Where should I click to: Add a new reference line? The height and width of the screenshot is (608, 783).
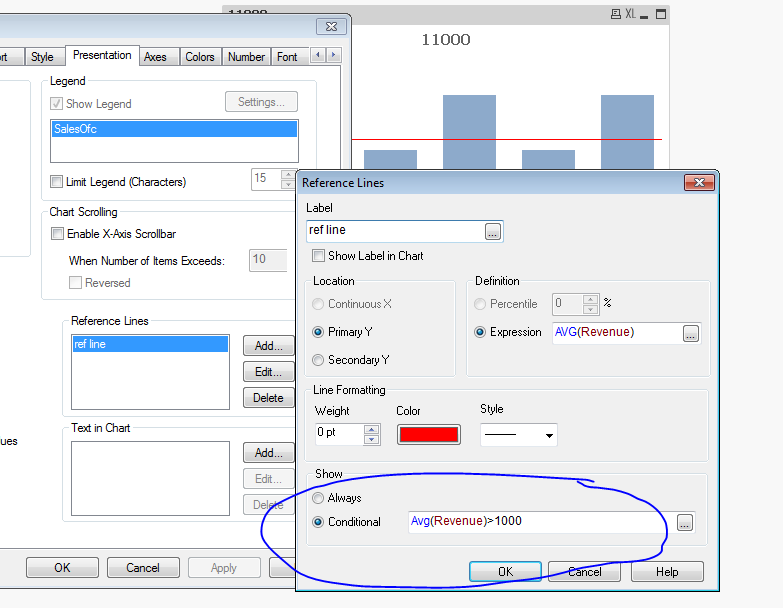coord(269,346)
